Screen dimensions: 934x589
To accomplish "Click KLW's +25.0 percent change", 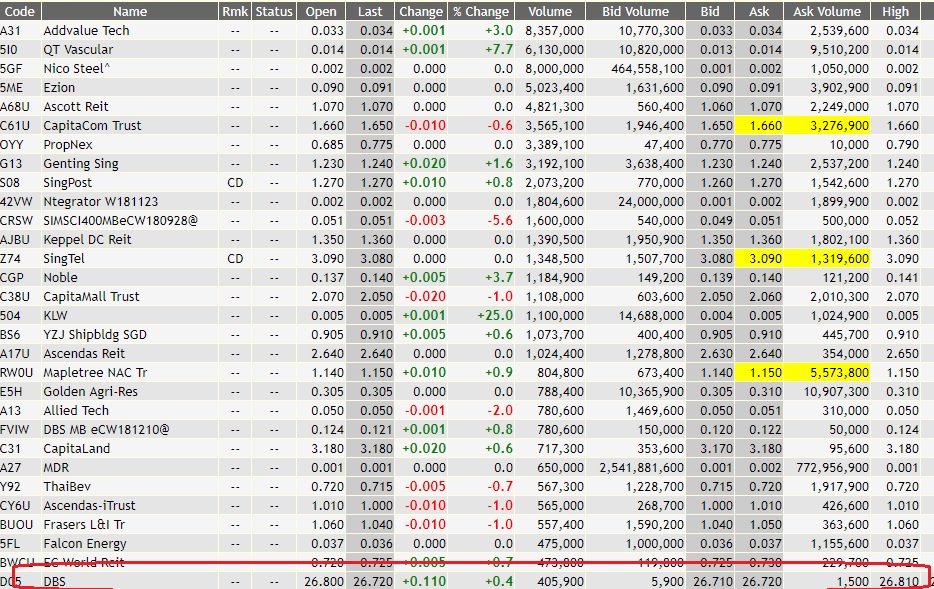I will [x=495, y=316].
